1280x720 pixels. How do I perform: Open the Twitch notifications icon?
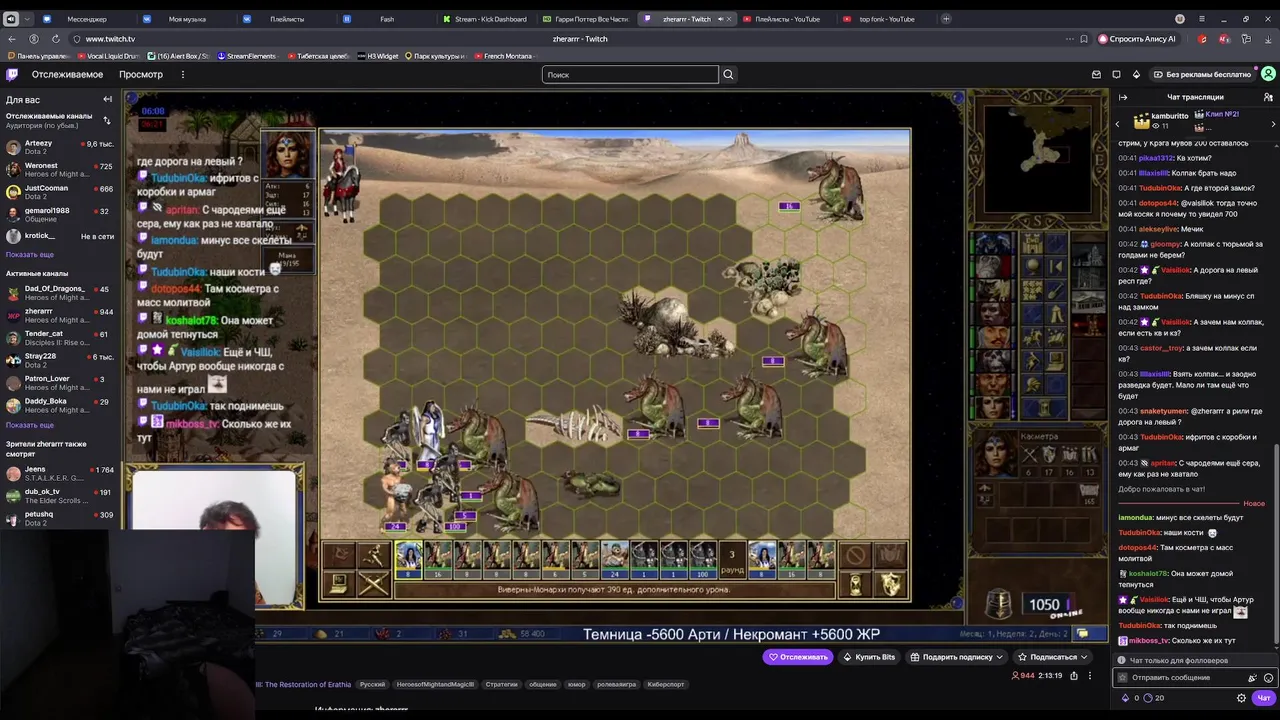pyautogui.click(x=1116, y=74)
